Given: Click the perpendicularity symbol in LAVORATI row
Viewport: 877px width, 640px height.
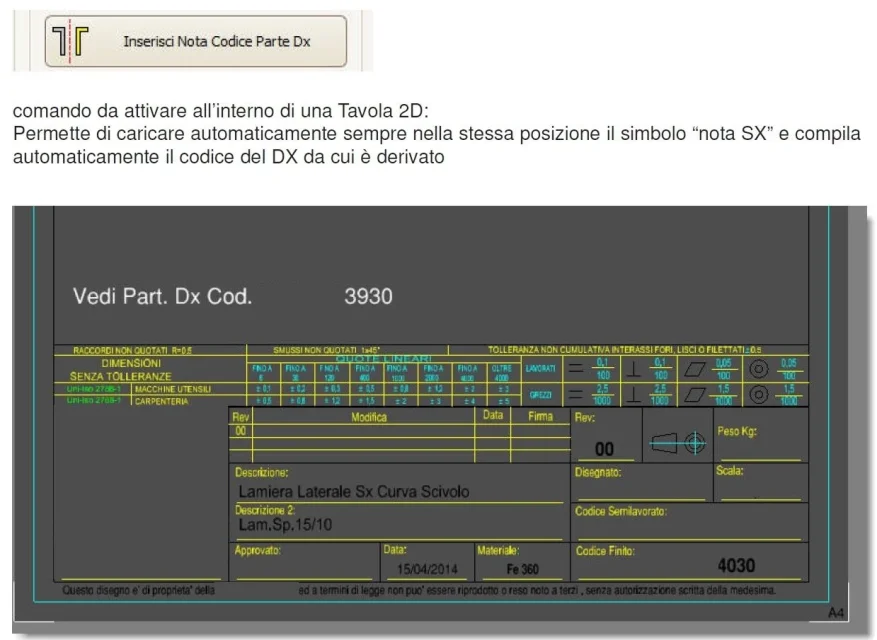Looking at the screenshot, I should pos(633,369).
